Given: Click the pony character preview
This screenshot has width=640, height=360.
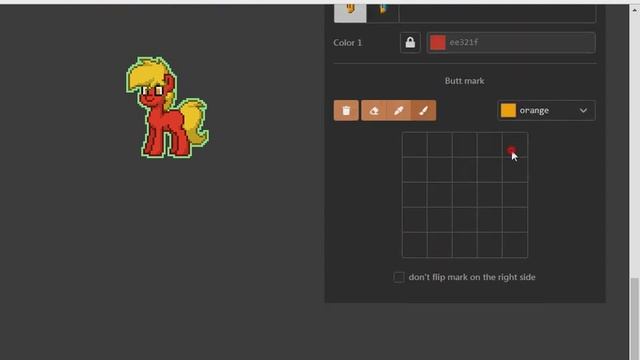Looking at the screenshot, I should (x=167, y=107).
